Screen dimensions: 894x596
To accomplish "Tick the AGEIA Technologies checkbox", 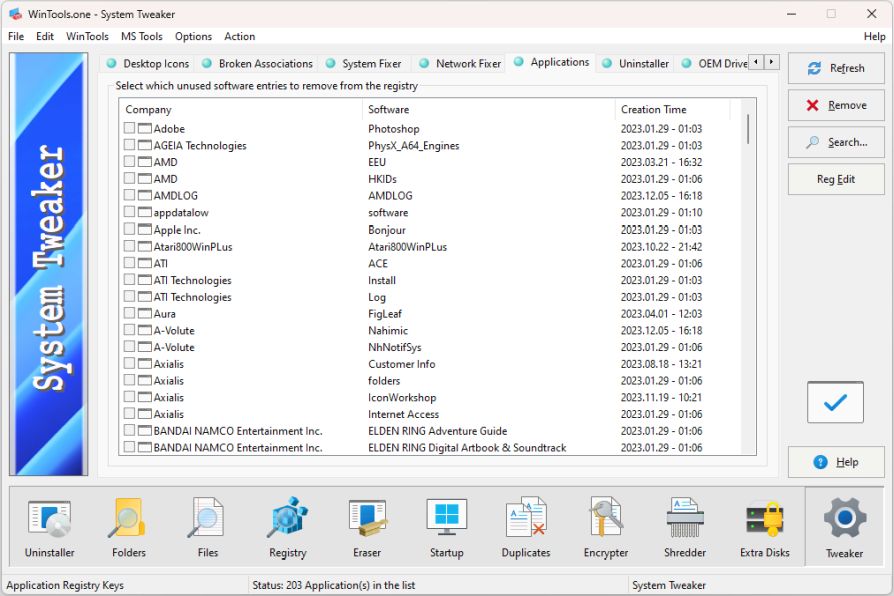I will (129, 144).
